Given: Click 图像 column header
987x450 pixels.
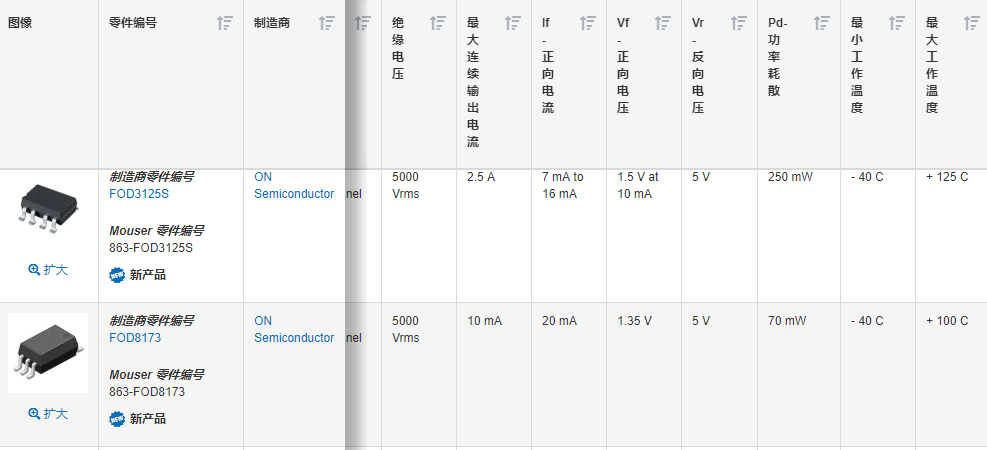Looking at the screenshot, I should tap(20, 23).
